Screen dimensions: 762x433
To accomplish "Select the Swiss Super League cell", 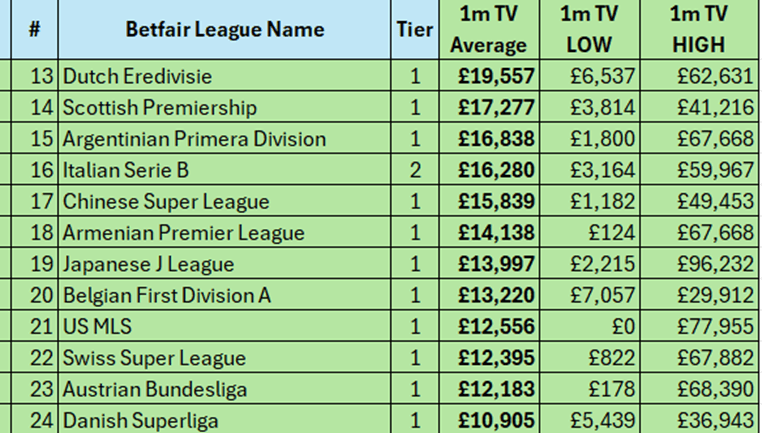I will tap(154, 358).
